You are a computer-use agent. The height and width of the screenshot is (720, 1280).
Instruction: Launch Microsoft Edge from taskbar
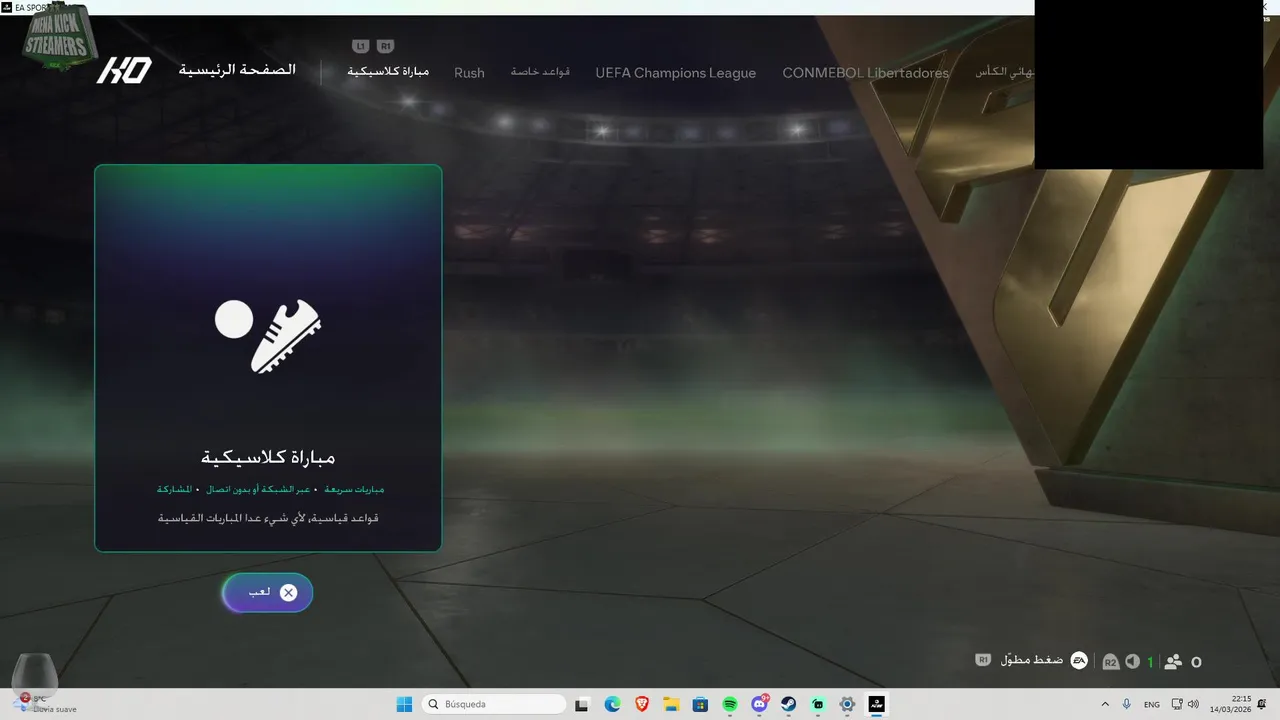coord(612,704)
